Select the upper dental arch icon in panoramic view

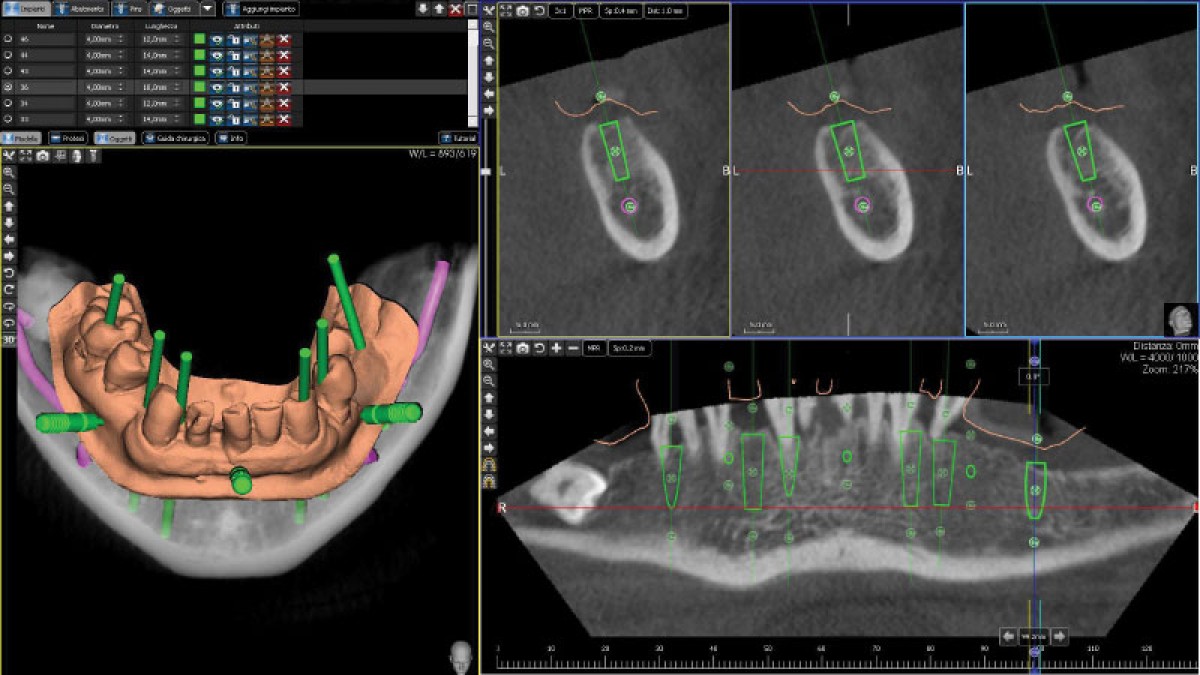pyautogui.click(x=489, y=465)
